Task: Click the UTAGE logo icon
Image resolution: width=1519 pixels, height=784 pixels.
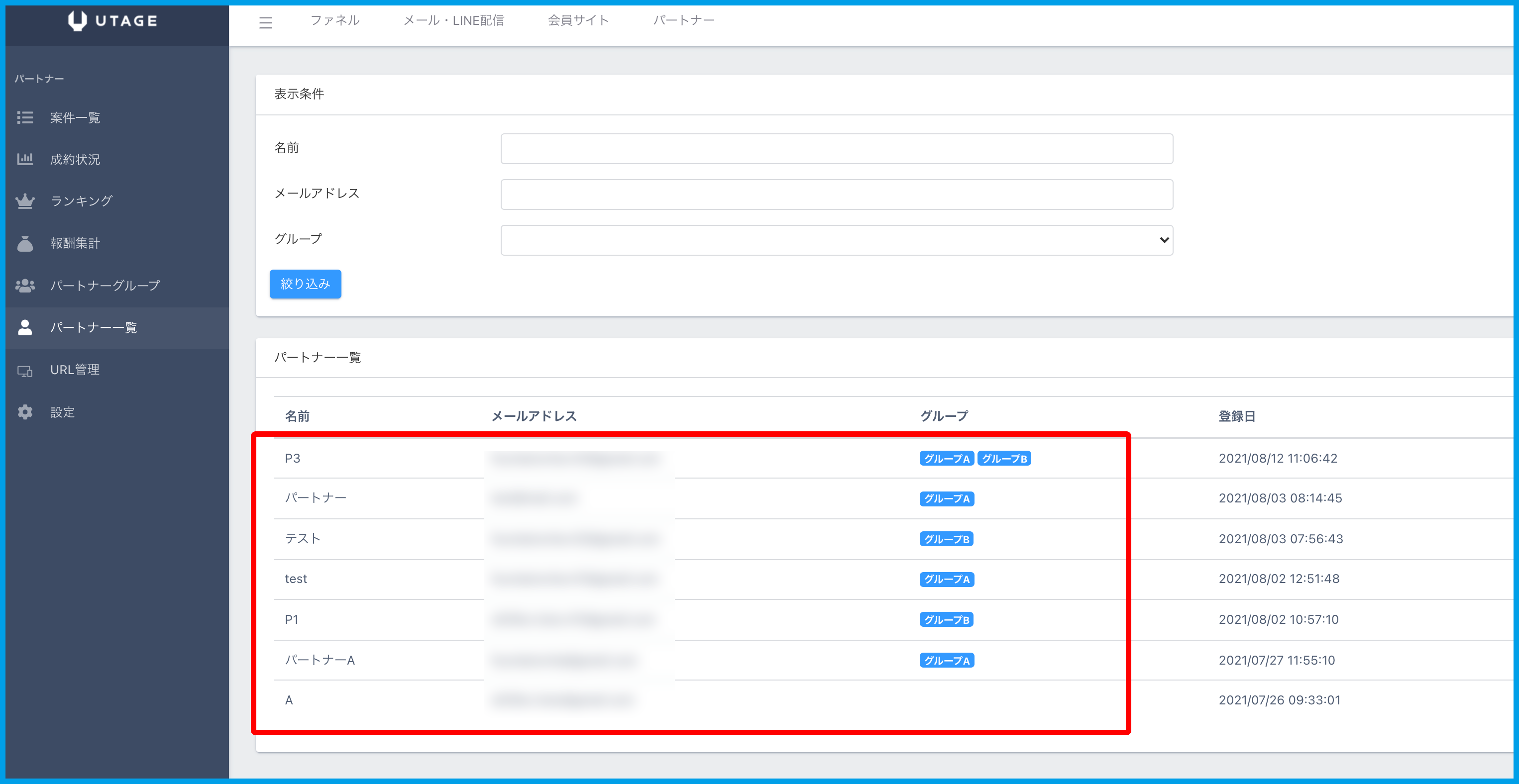Action: click(77, 20)
